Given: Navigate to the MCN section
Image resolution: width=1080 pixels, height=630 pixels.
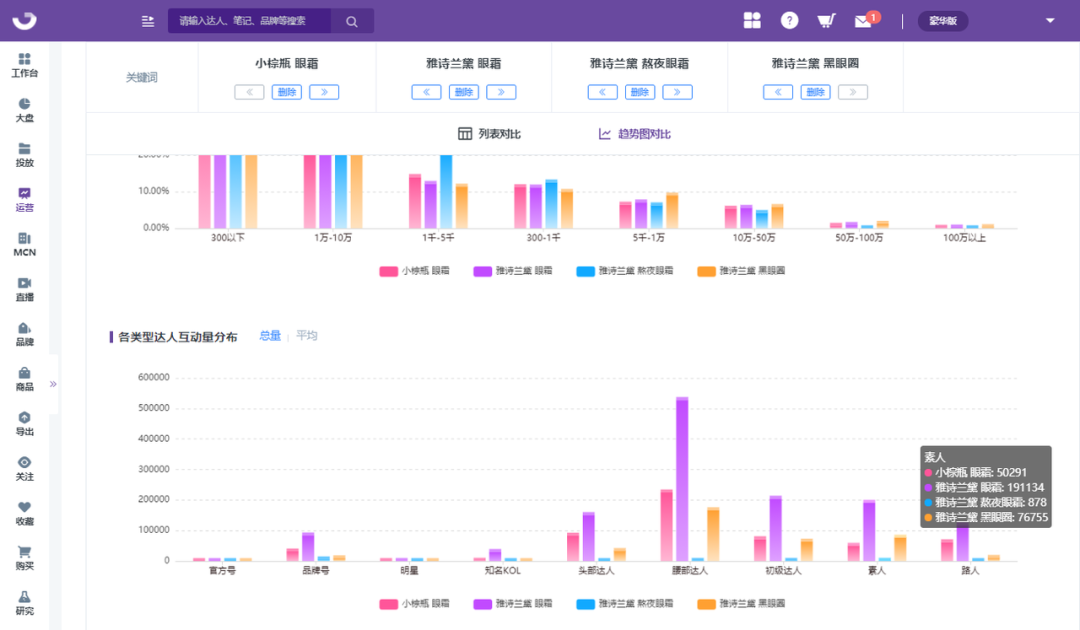Looking at the screenshot, I should click(x=23, y=245).
